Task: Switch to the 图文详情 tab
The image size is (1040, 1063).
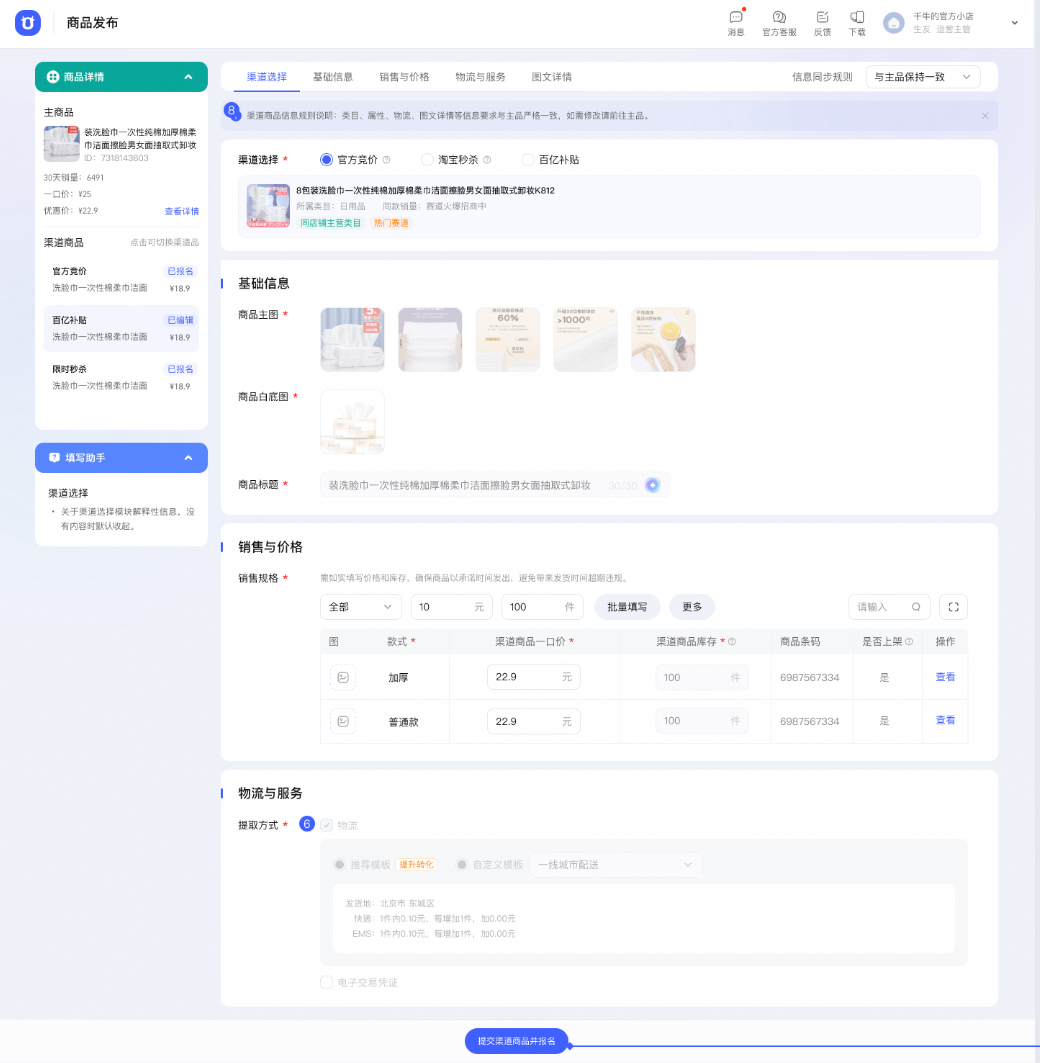Action: pyautogui.click(x=551, y=77)
